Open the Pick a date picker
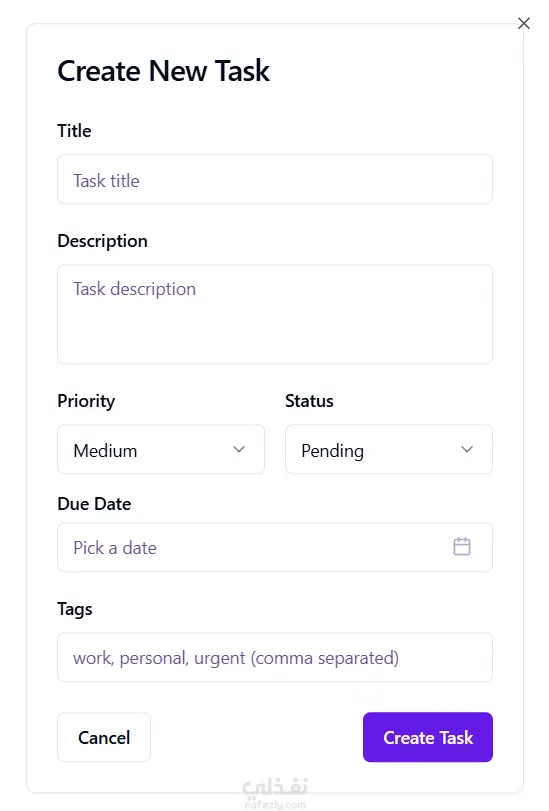Screen dimensions: 549x811 point(275,547)
